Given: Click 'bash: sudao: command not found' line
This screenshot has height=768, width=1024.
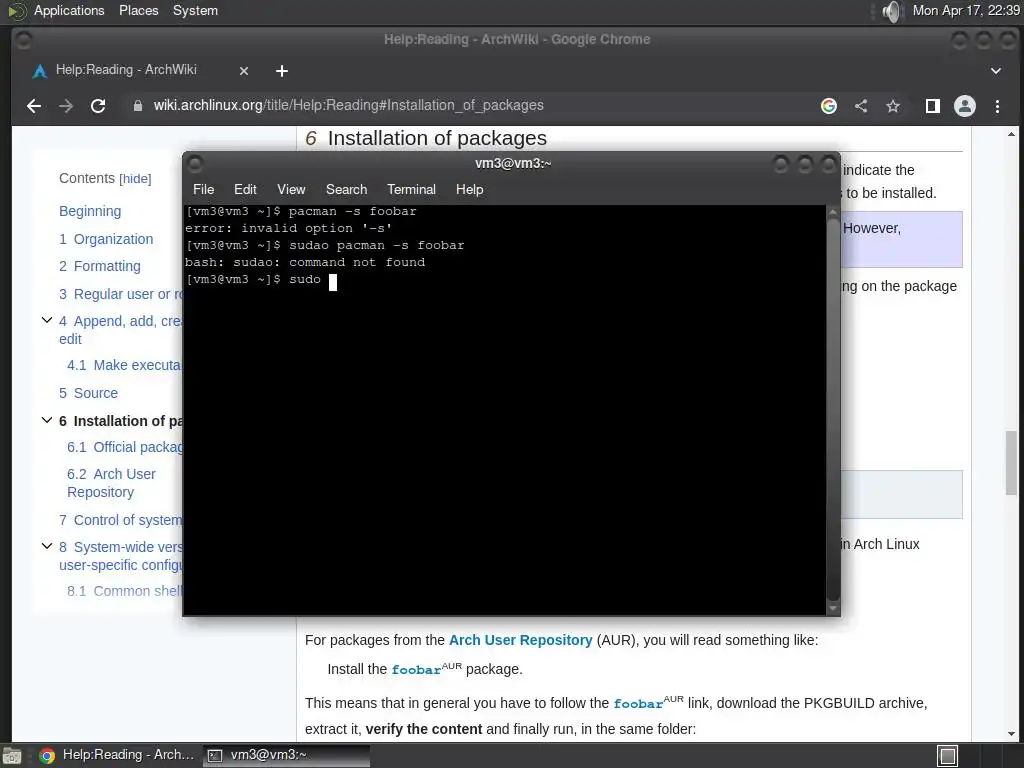Looking at the screenshot, I should (x=305, y=263).
